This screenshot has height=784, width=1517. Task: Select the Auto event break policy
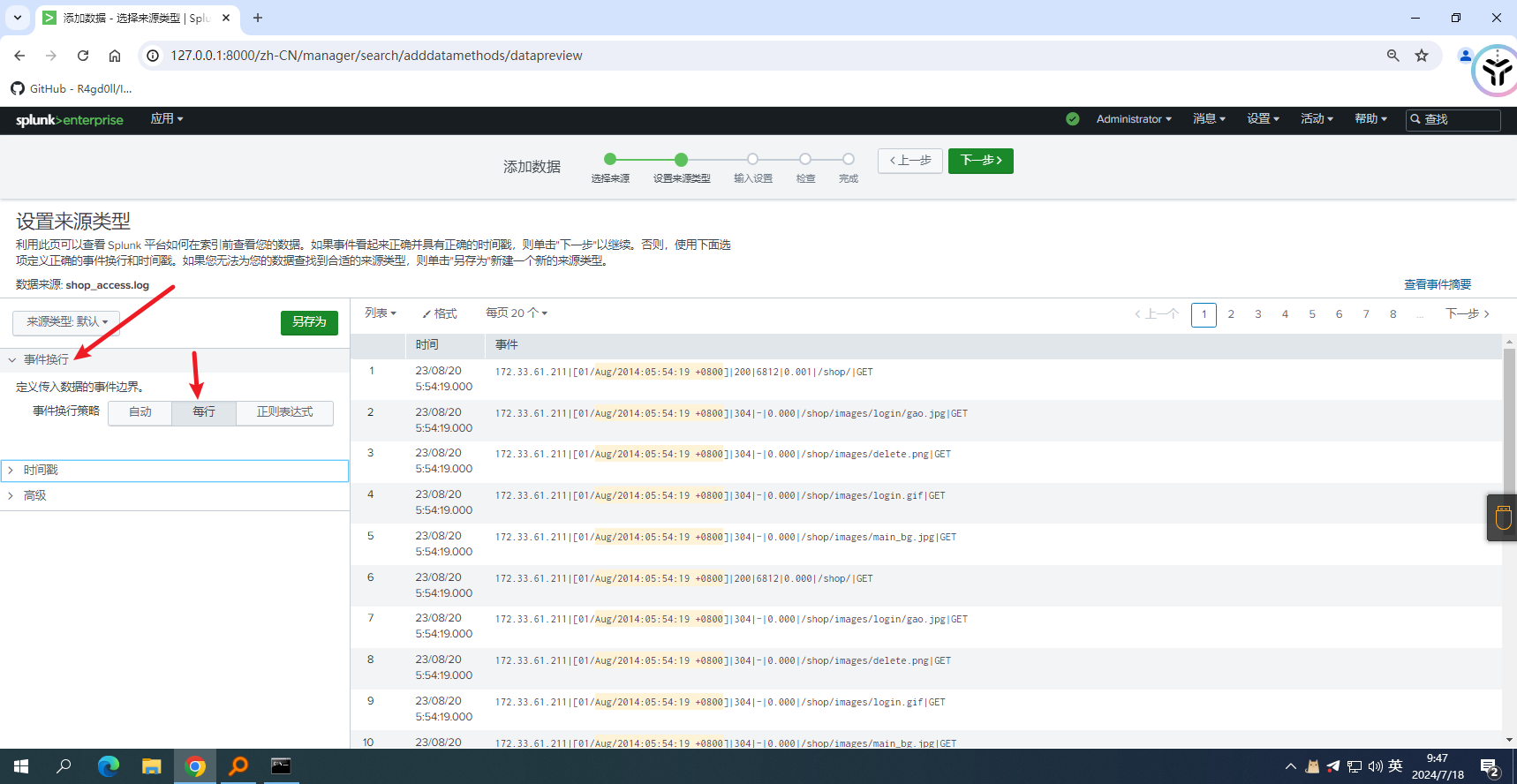click(140, 412)
